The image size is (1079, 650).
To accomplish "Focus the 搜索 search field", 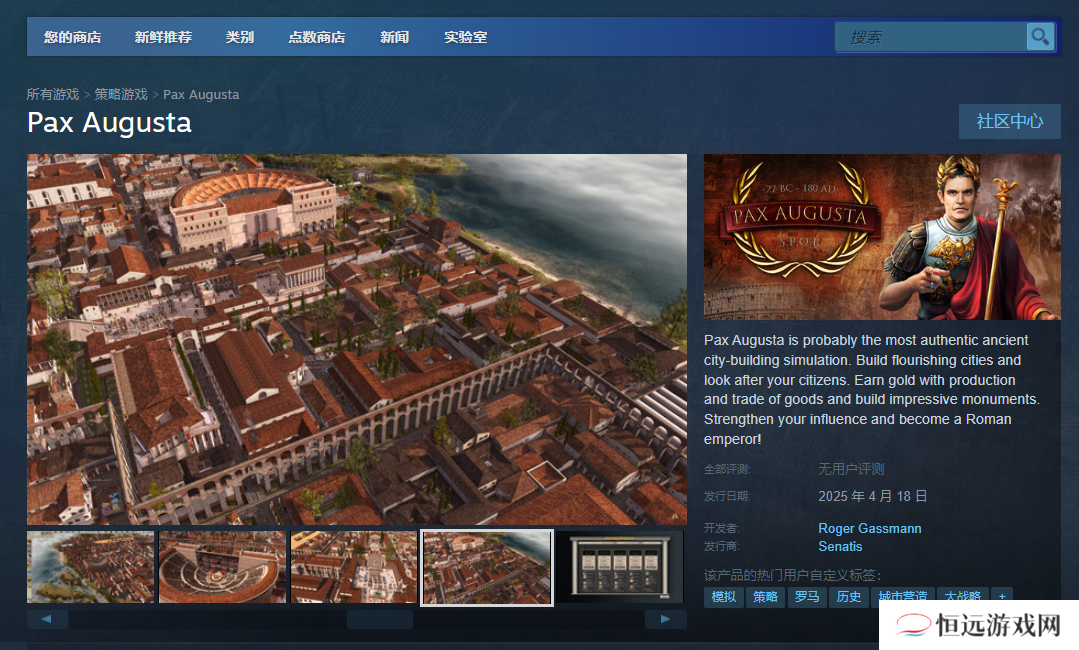I will pyautogui.click(x=930, y=37).
